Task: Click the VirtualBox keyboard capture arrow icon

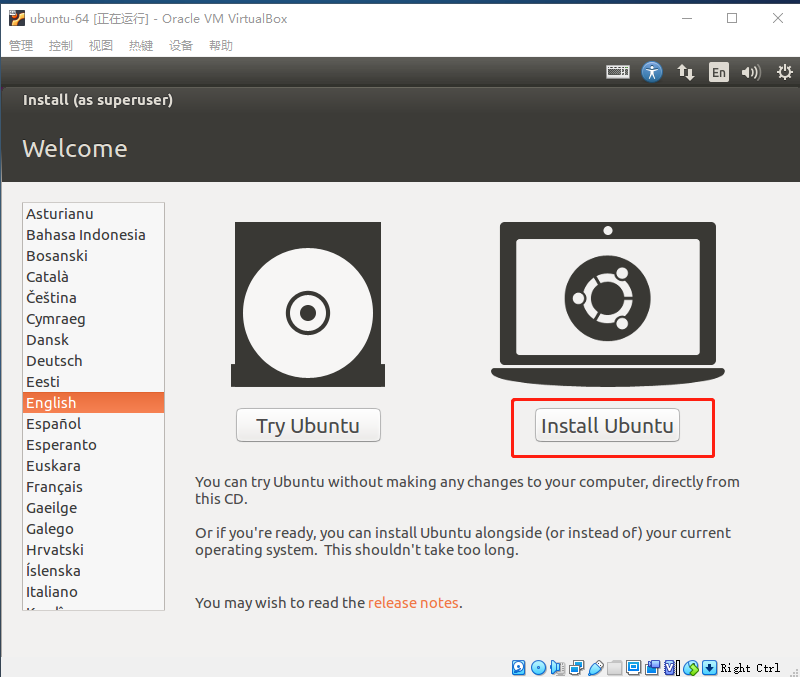Action: (x=710, y=667)
